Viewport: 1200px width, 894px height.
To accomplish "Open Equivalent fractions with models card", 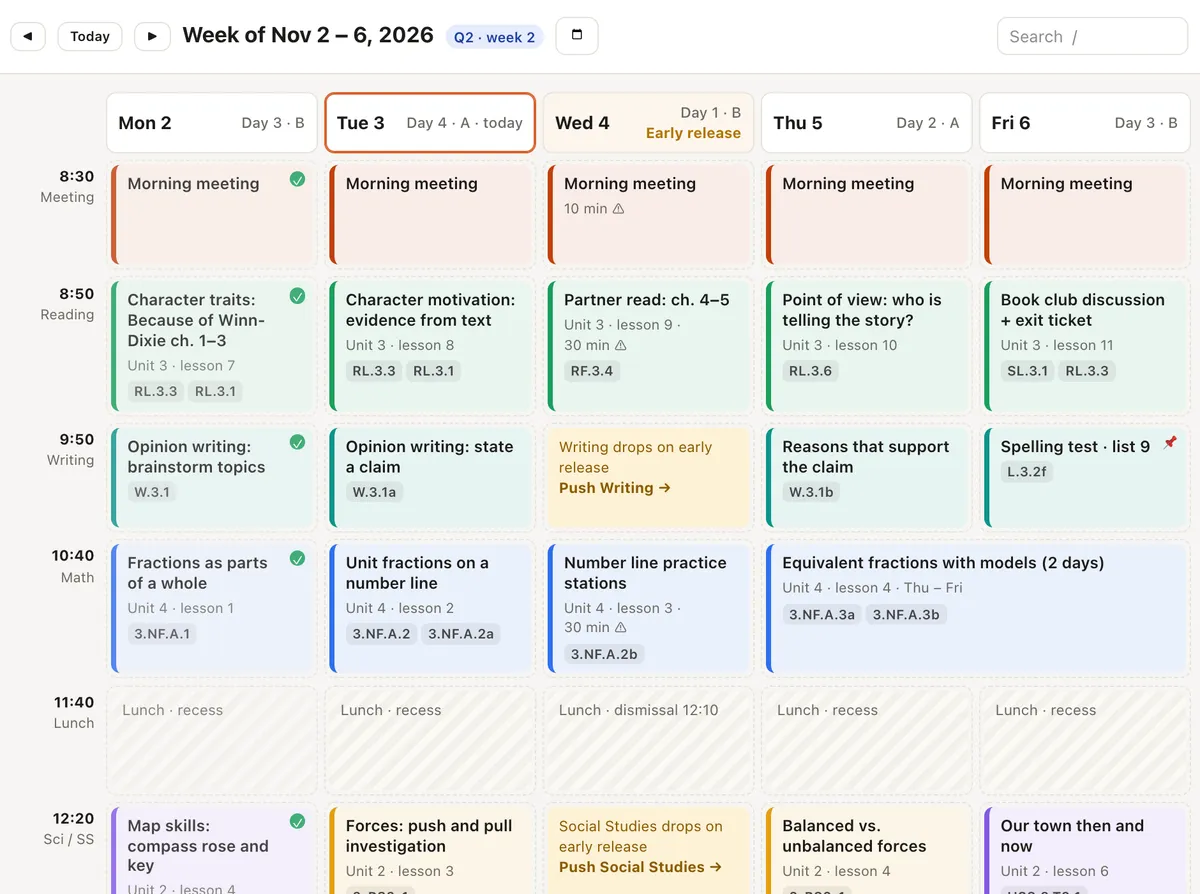I will click(976, 609).
